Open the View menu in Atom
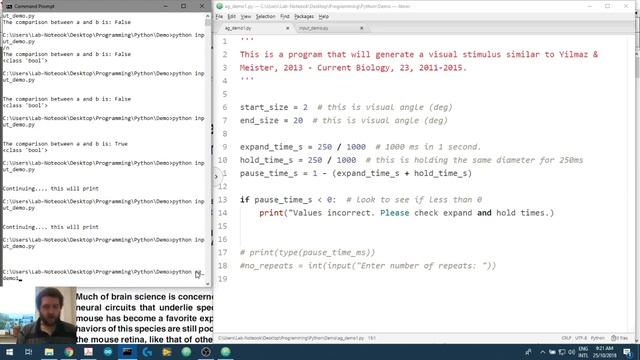Screen dimensions: 640x360 coord(245,17)
